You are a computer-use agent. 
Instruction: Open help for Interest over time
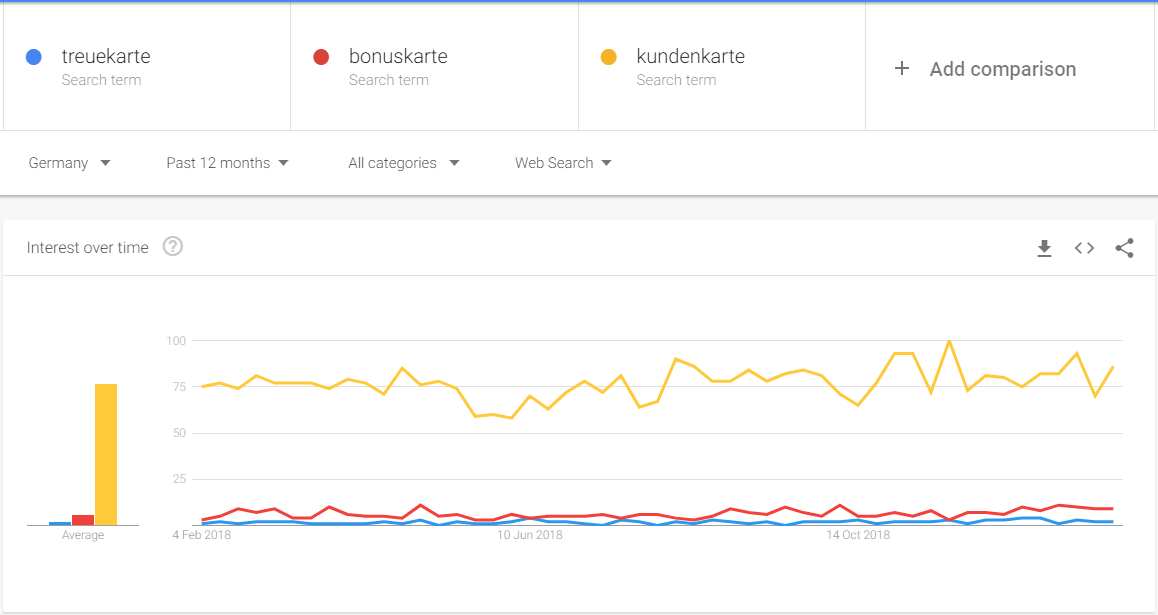pos(173,247)
